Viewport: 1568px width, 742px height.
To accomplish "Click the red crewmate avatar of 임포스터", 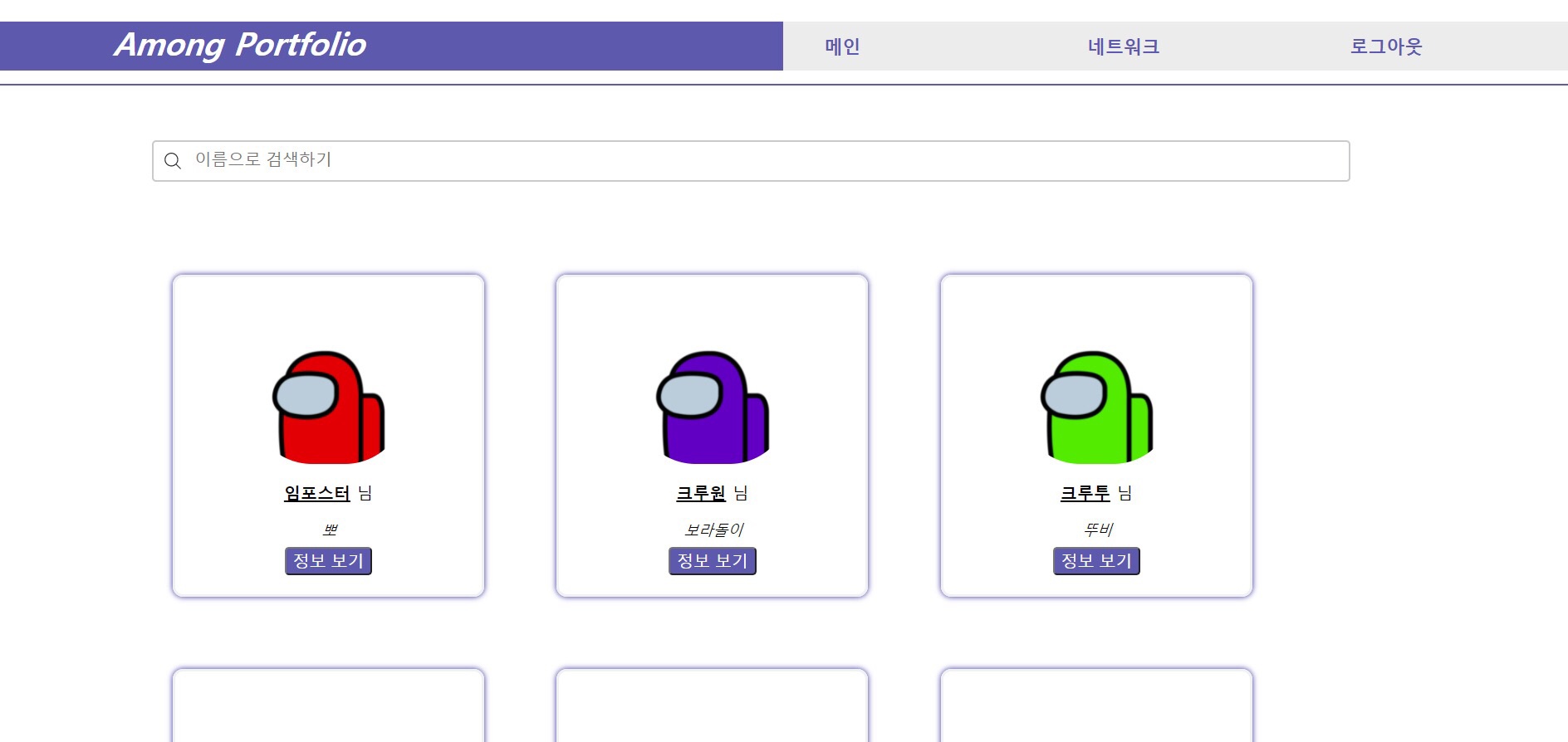I will (329, 407).
